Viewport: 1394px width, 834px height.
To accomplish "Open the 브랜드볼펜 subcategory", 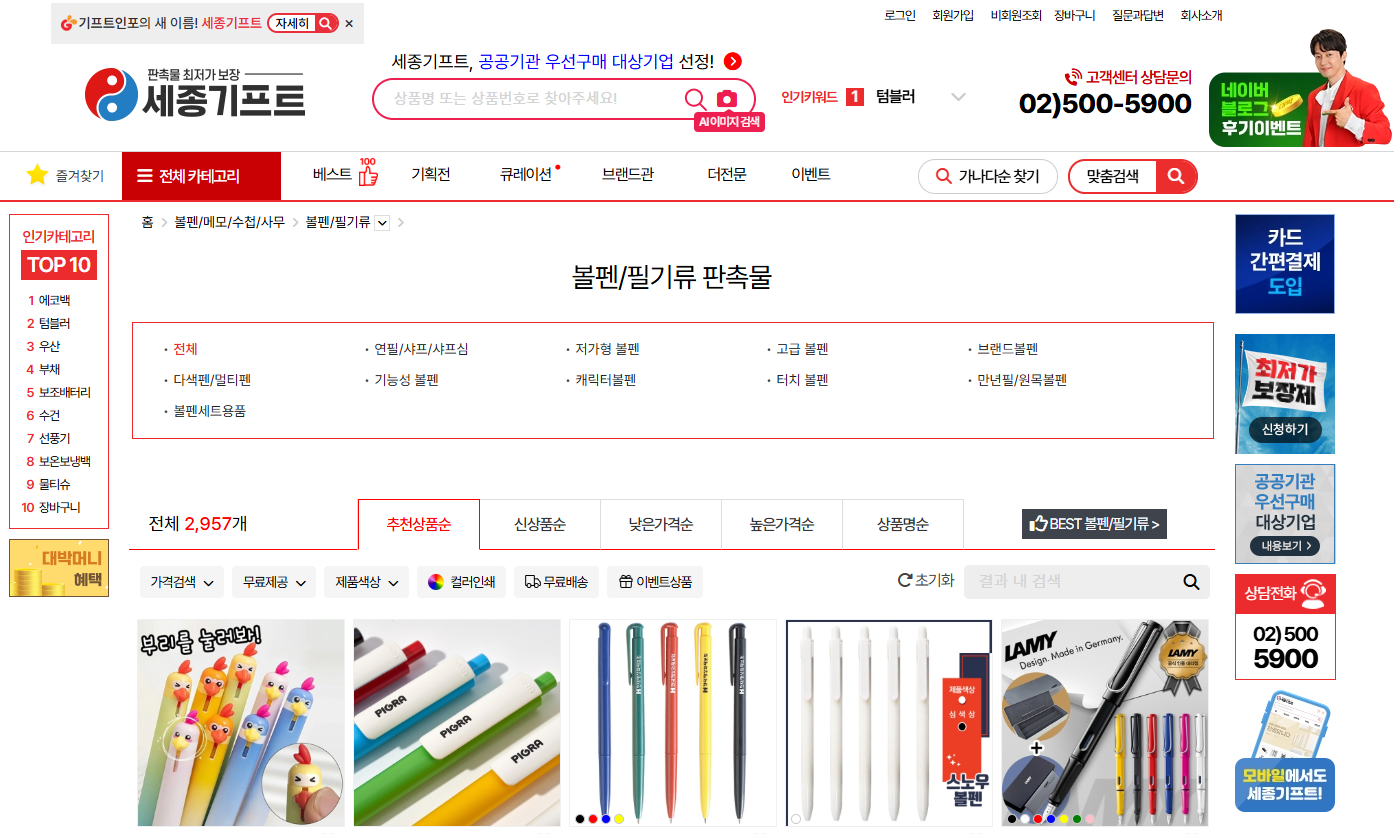I will (1008, 349).
